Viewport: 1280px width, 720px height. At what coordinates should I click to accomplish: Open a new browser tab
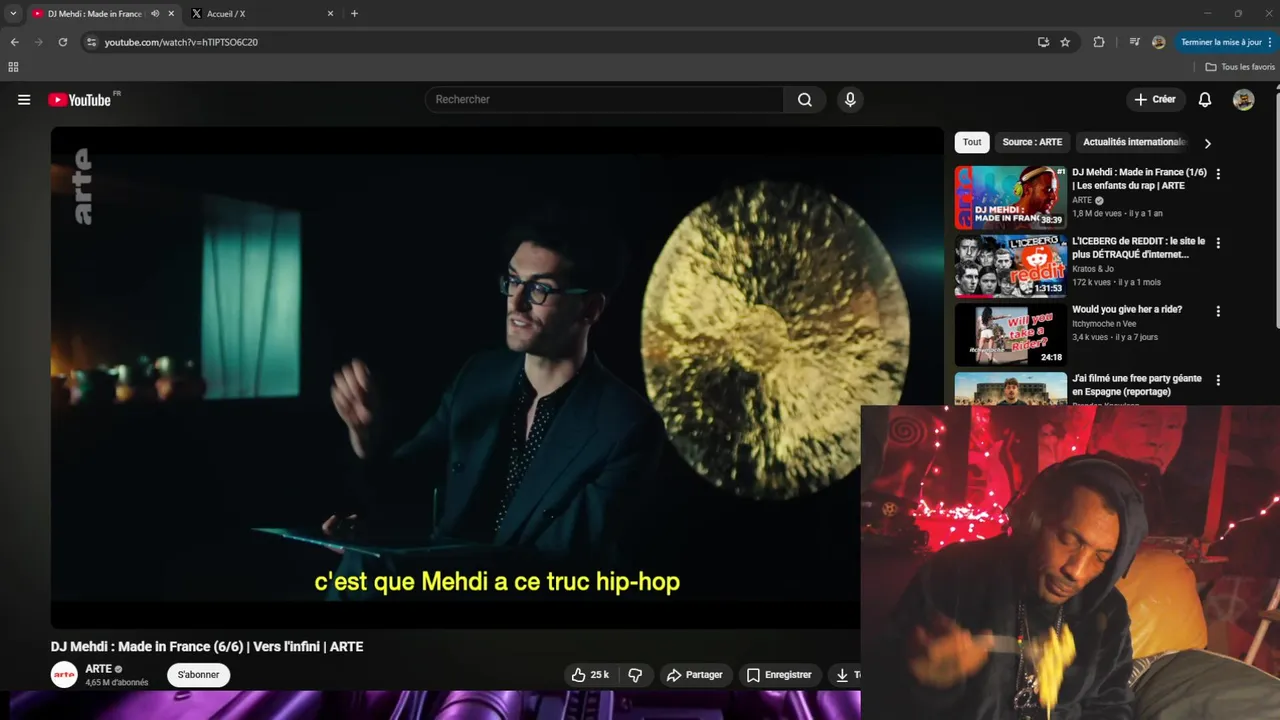(x=354, y=14)
